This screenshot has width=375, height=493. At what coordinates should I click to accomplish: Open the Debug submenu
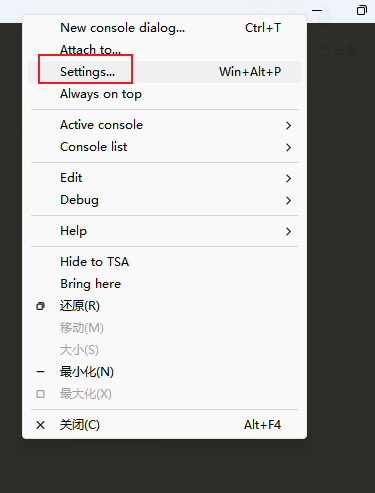pos(164,200)
